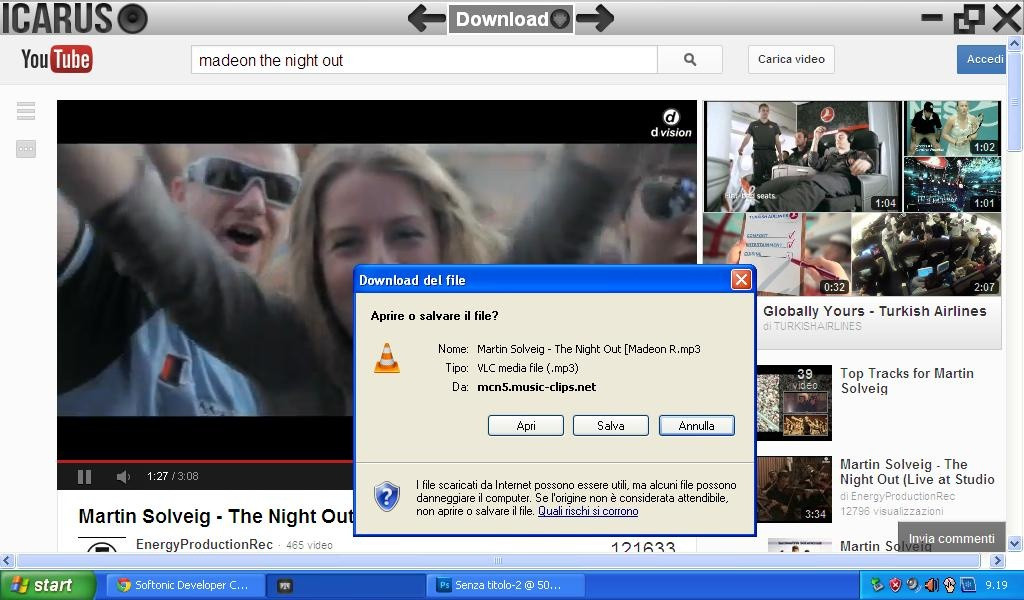Open the 39 video playlist thumbnail
Viewport: 1024px width, 600px height.
(x=794, y=403)
